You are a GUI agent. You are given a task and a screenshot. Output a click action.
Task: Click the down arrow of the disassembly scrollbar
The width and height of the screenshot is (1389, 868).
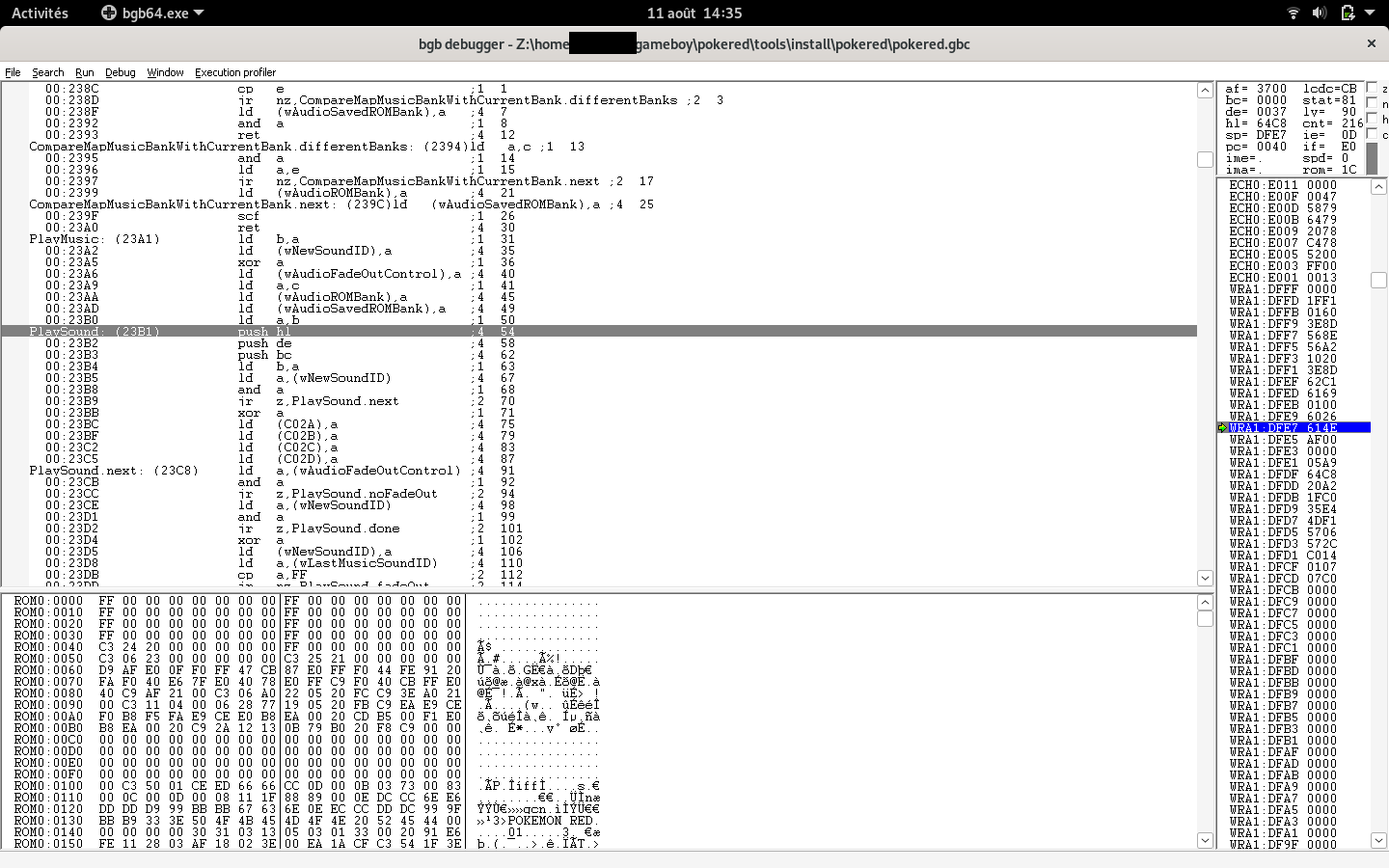pyautogui.click(x=1205, y=578)
